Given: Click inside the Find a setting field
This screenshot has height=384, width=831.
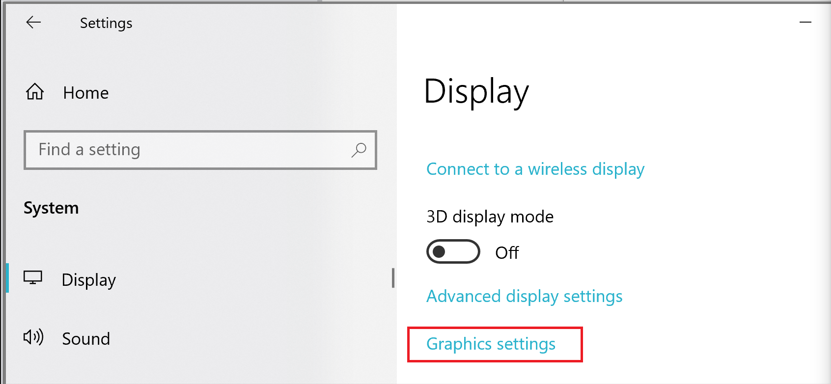Looking at the screenshot, I should pos(200,149).
